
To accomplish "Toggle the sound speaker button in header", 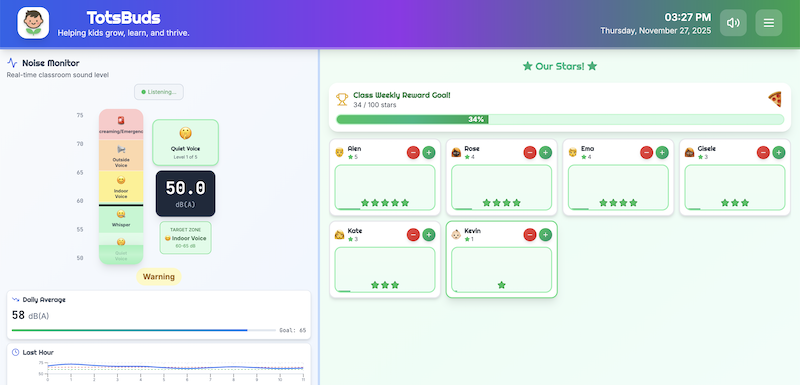I will coord(733,23).
